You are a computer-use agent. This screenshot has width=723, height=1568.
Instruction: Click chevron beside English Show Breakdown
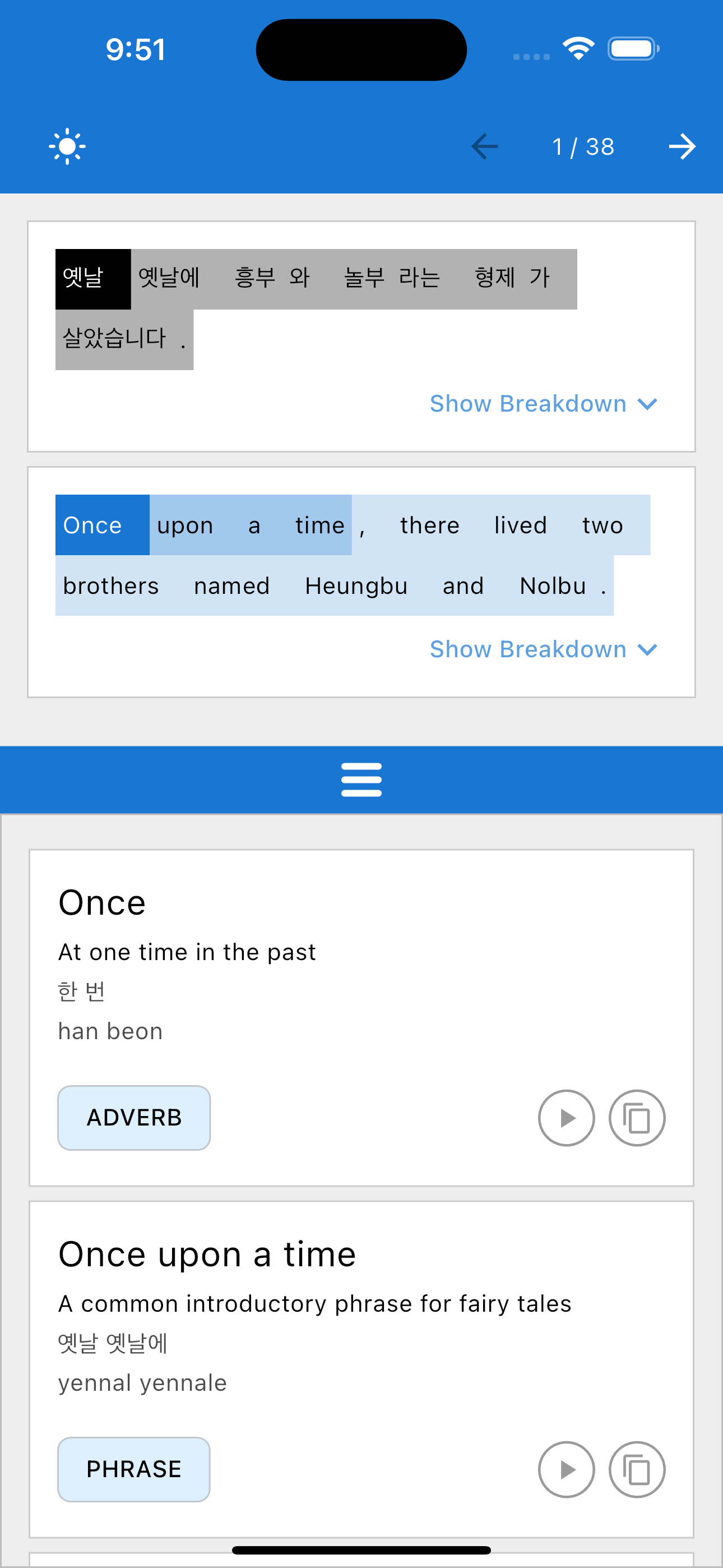coord(647,649)
